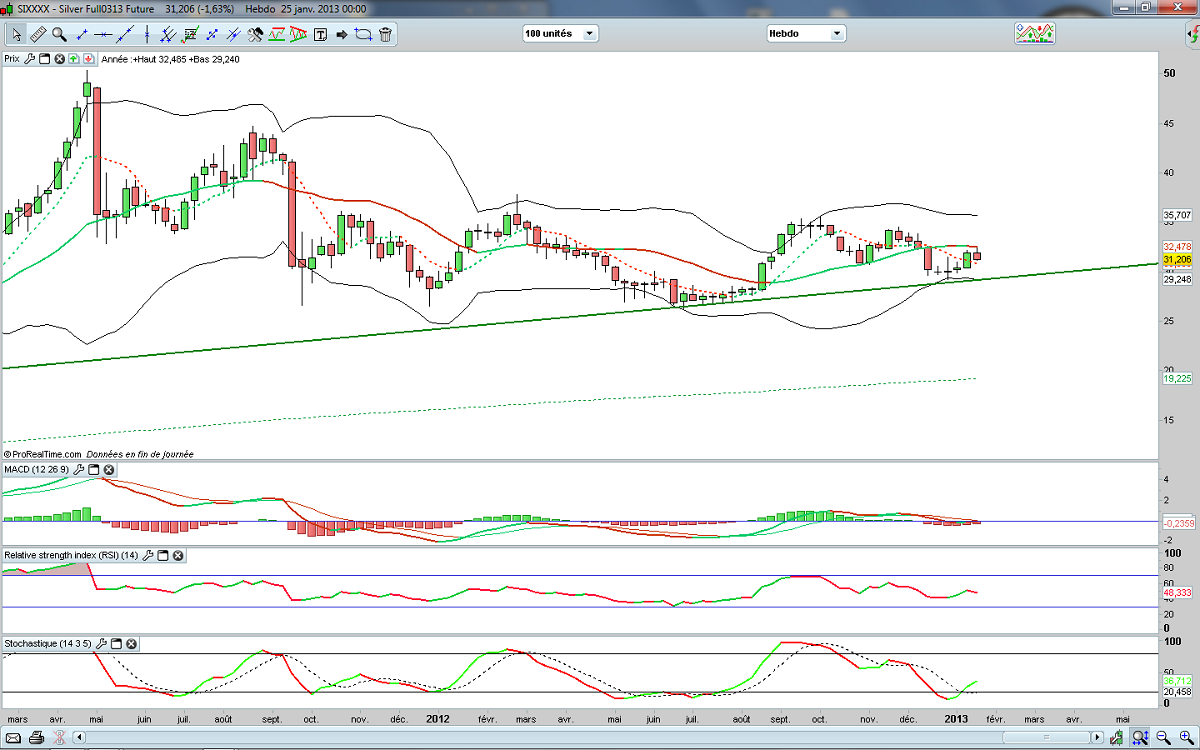Screen dimensions: 1200x750
Task: Select the black arrow drawing tool
Action: (x=341, y=34)
